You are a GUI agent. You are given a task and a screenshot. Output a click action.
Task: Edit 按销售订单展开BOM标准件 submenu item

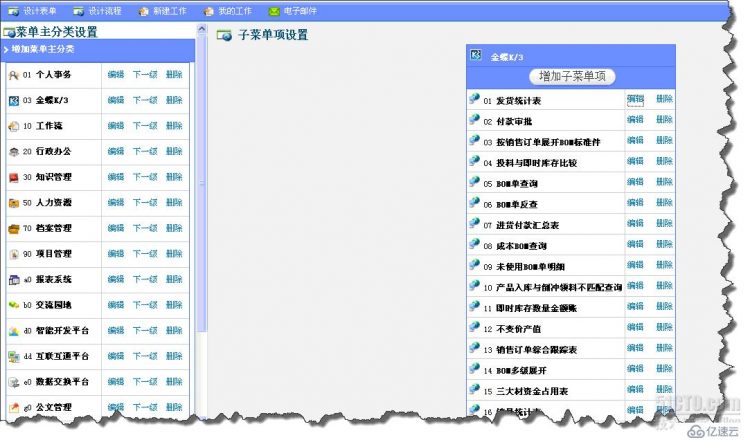pyautogui.click(x=635, y=140)
